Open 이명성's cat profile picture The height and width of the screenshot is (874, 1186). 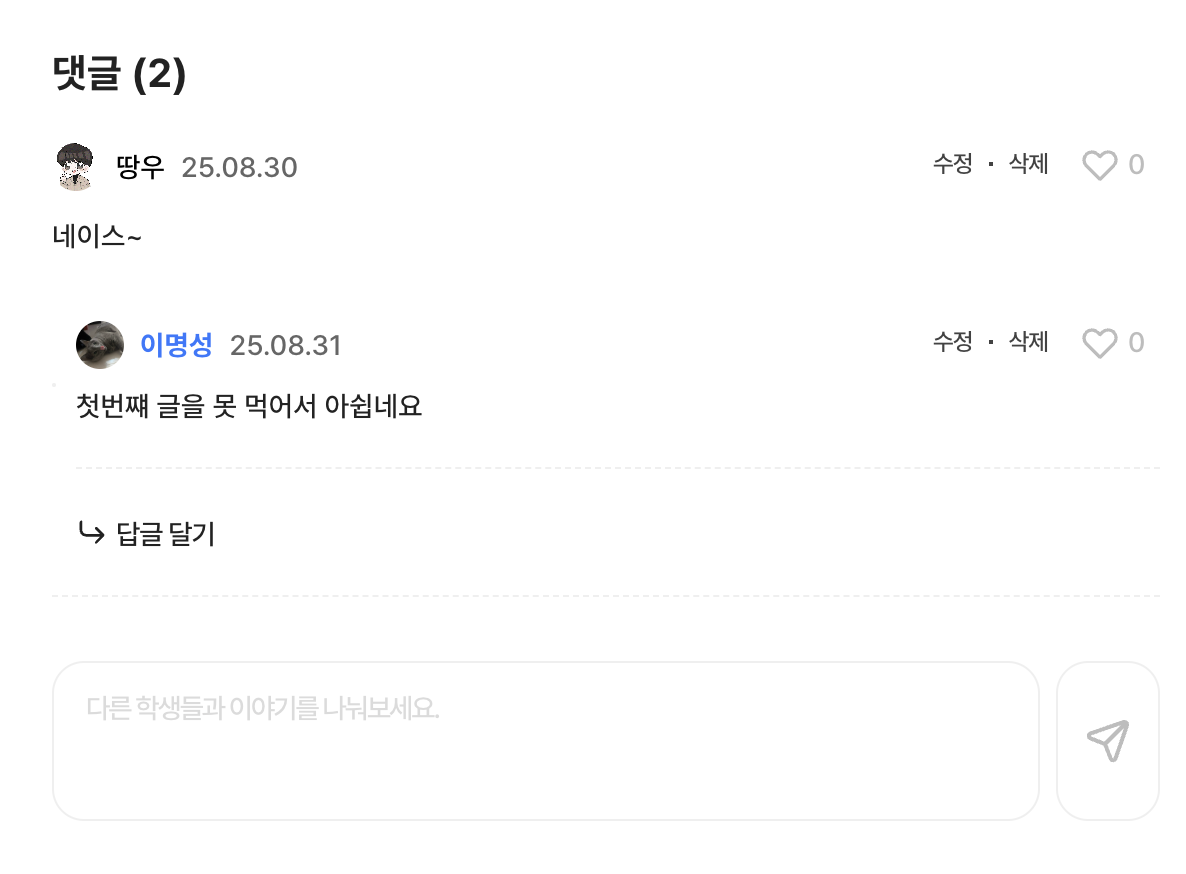tap(100, 345)
